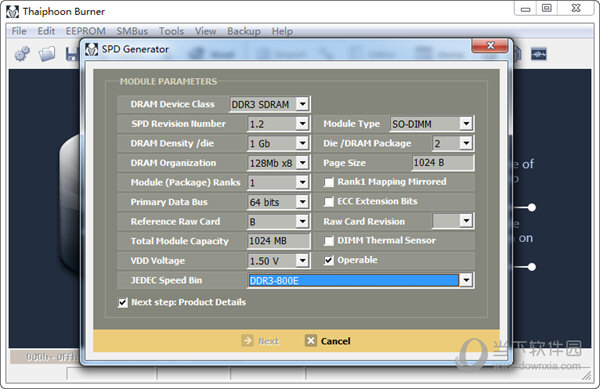Maximize the Thaiphoon Burner window
This screenshot has width=600, height=389.
click(x=547, y=8)
